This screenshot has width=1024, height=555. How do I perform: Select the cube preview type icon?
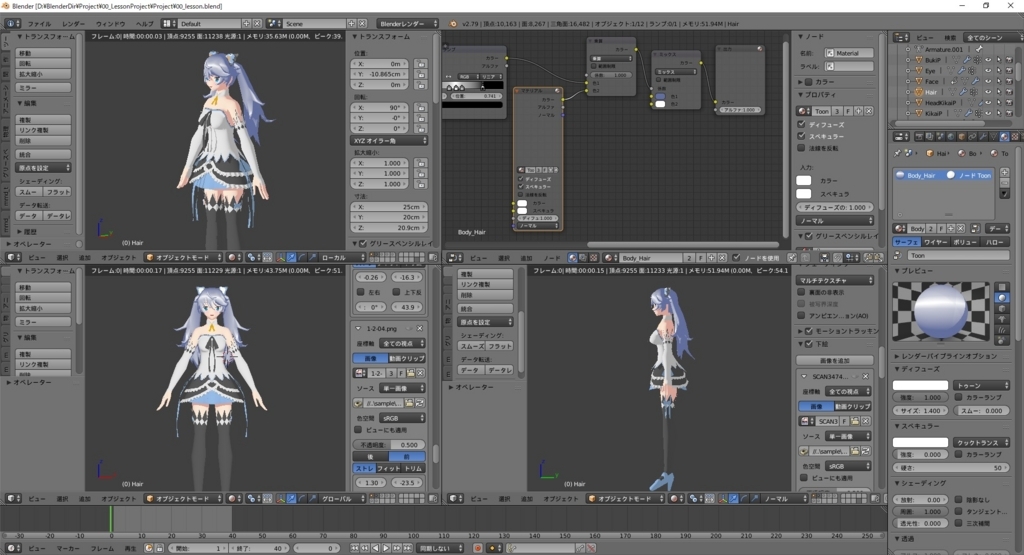(1002, 308)
